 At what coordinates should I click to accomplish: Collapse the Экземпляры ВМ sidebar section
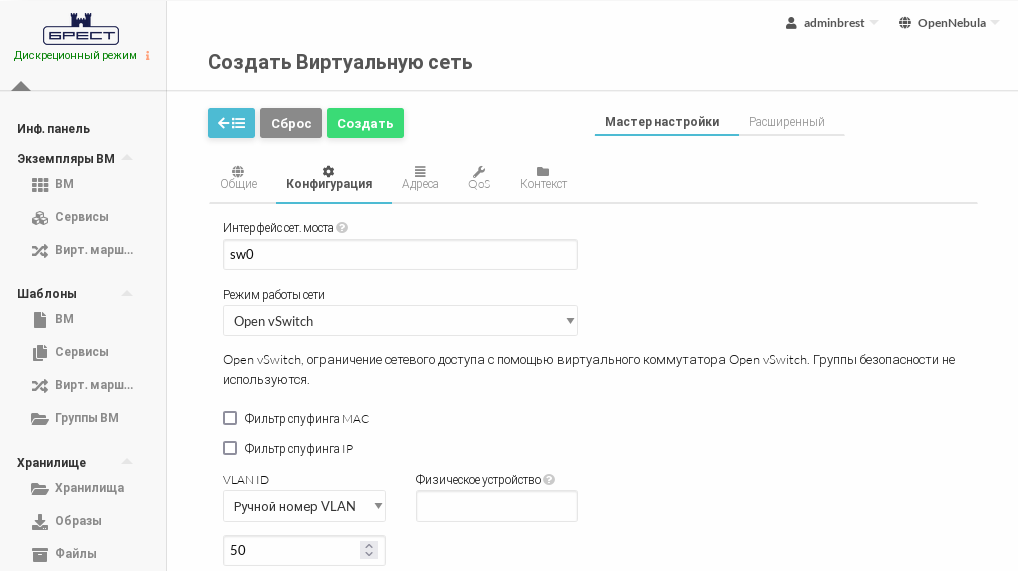[x=127, y=158]
